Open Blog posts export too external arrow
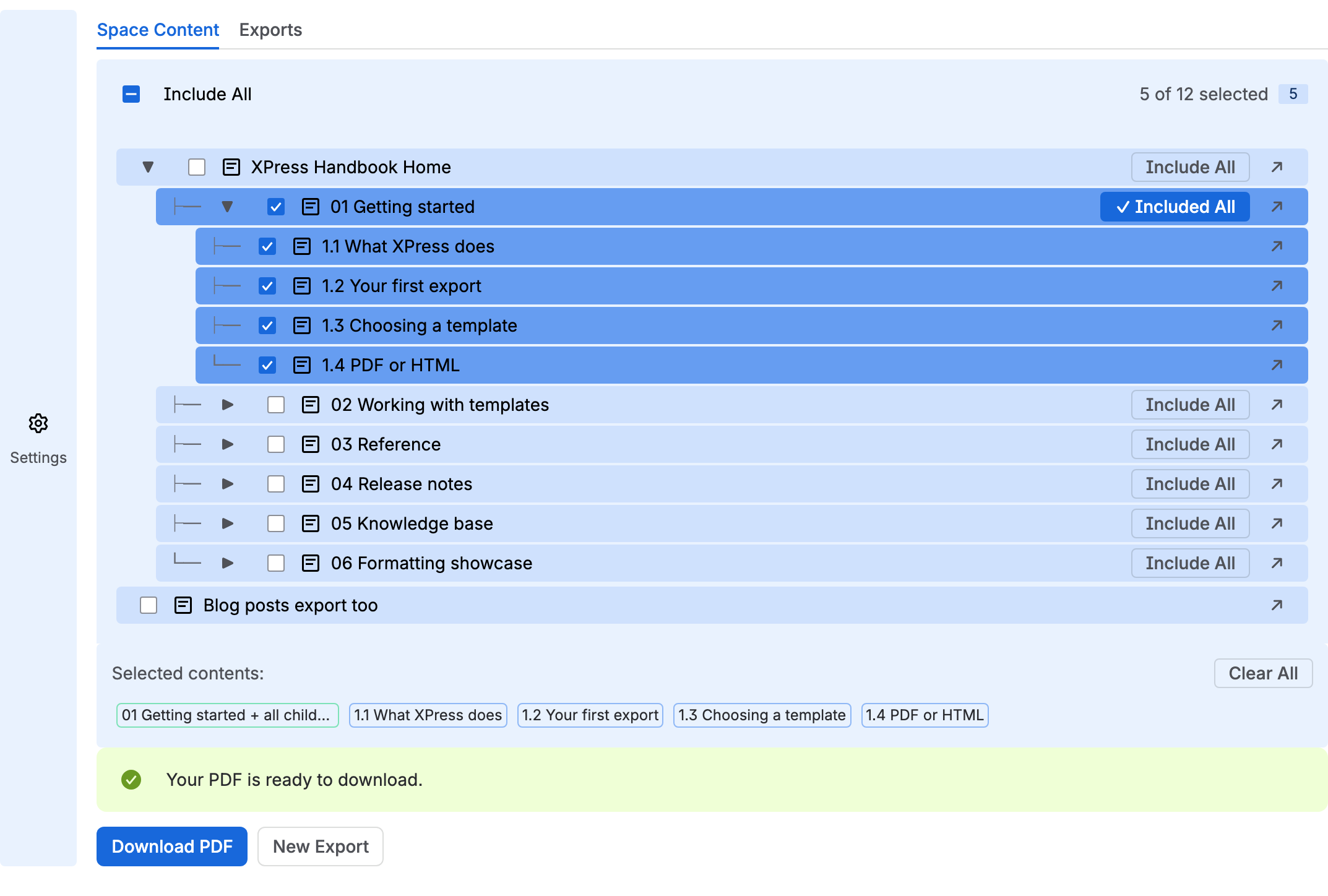 [x=1277, y=605]
